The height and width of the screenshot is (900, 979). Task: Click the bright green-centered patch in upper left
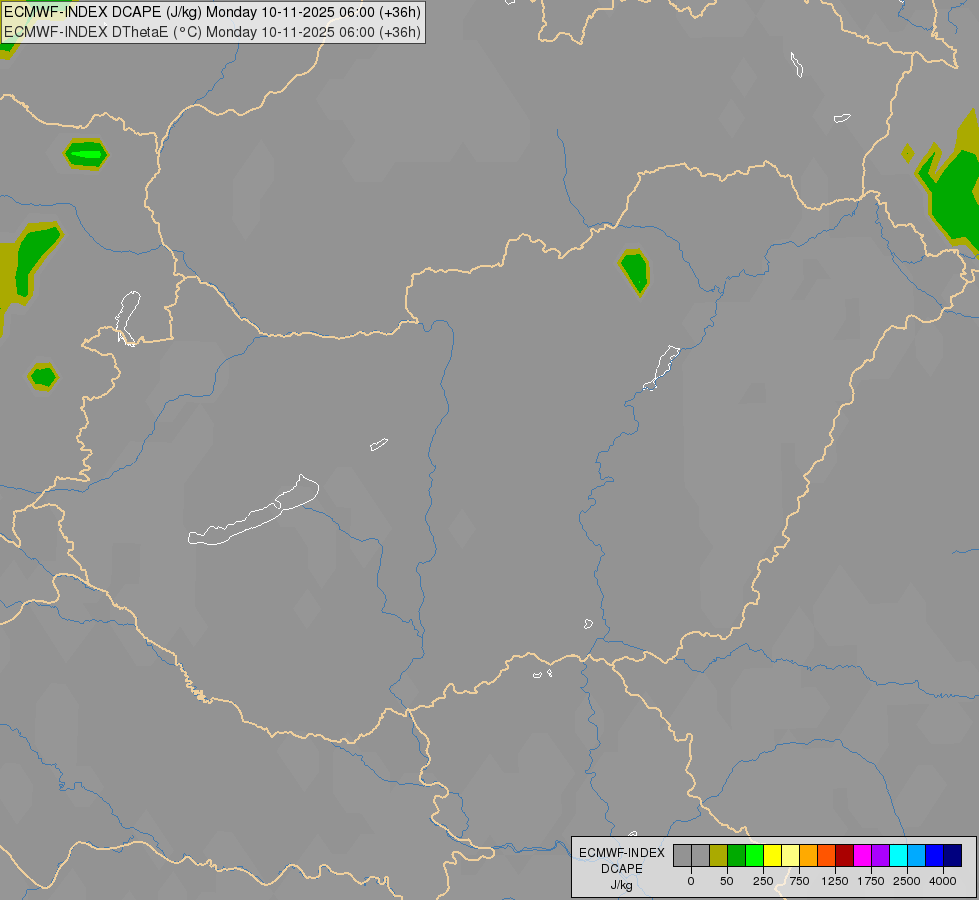pos(86,154)
